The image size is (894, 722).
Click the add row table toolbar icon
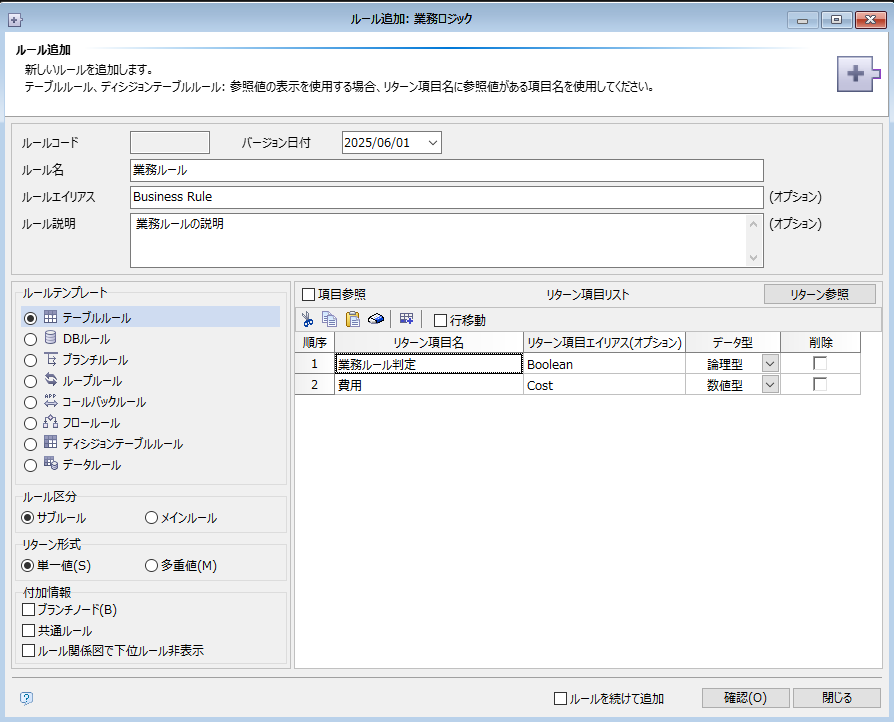[x=407, y=319]
